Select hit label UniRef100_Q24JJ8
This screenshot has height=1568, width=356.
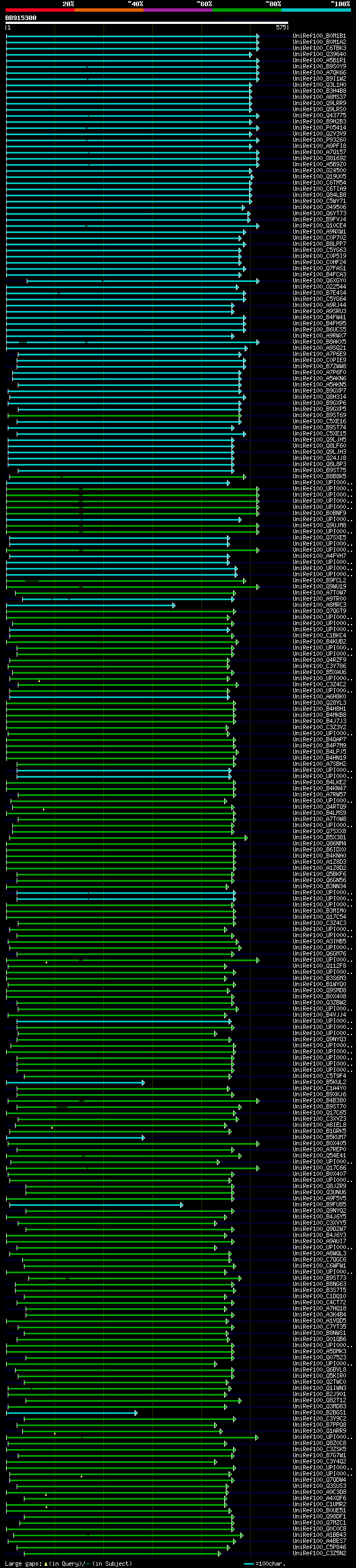(319, 458)
